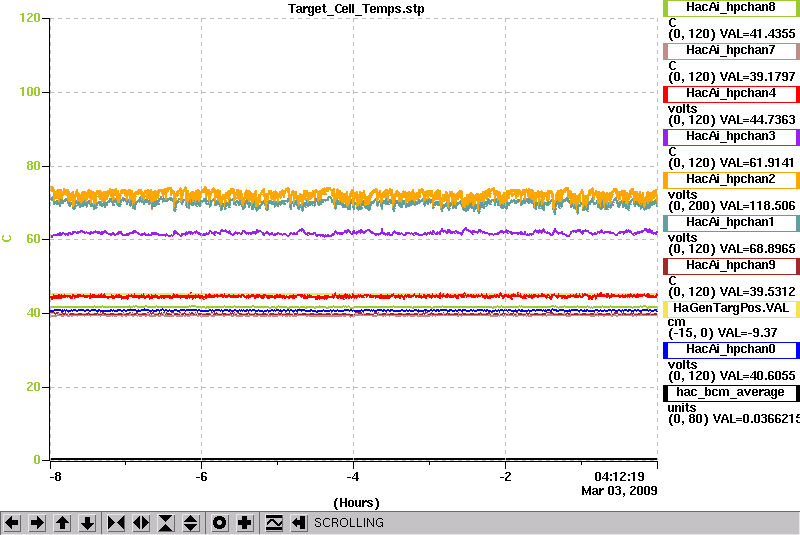Select the HacAi_hpchan2 legend entry
The height and width of the screenshot is (535, 800).
731,180
